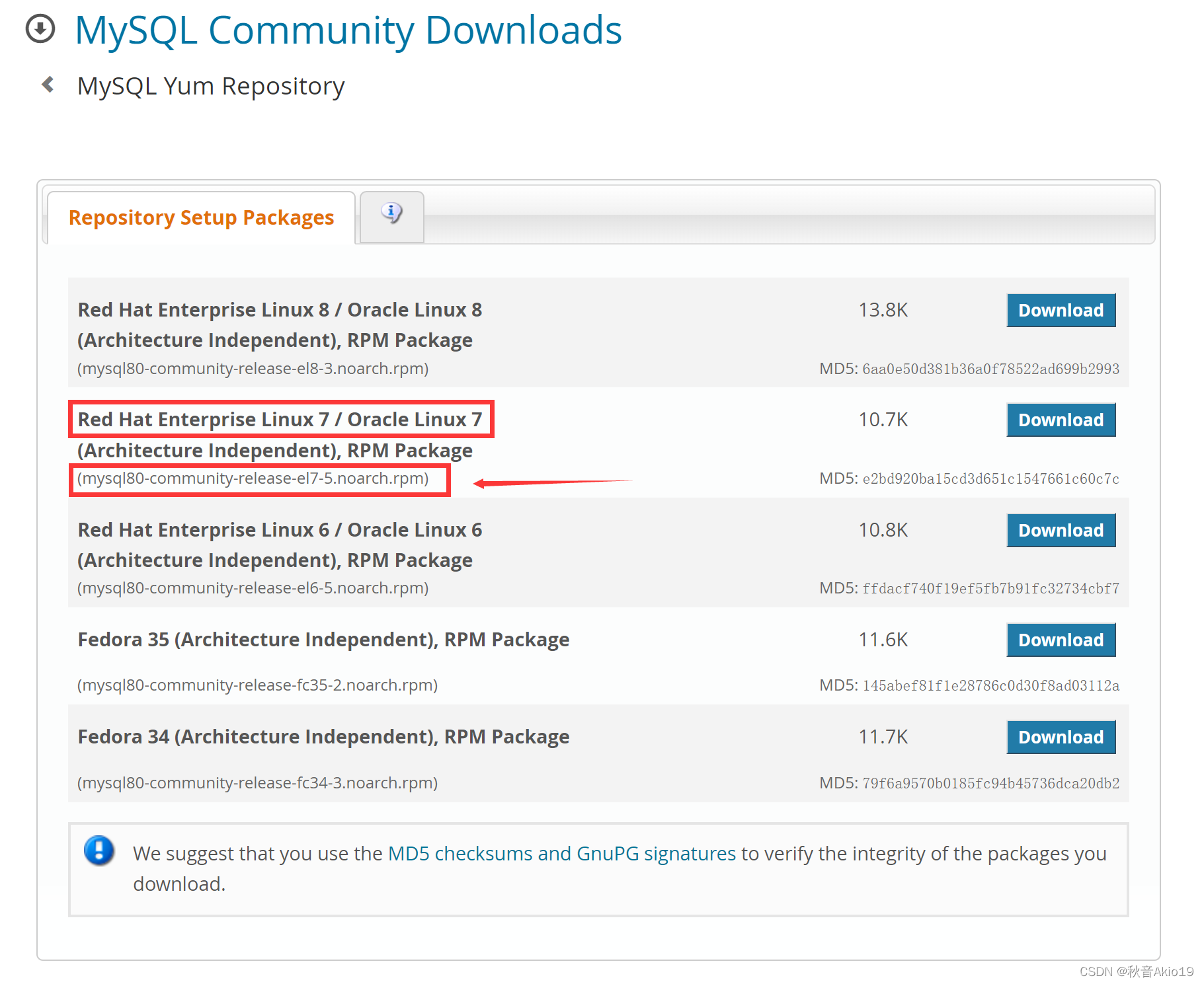Download the Red Hat Enterprise Linux 6 package
1204x984 pixels.
[1061, 530]
